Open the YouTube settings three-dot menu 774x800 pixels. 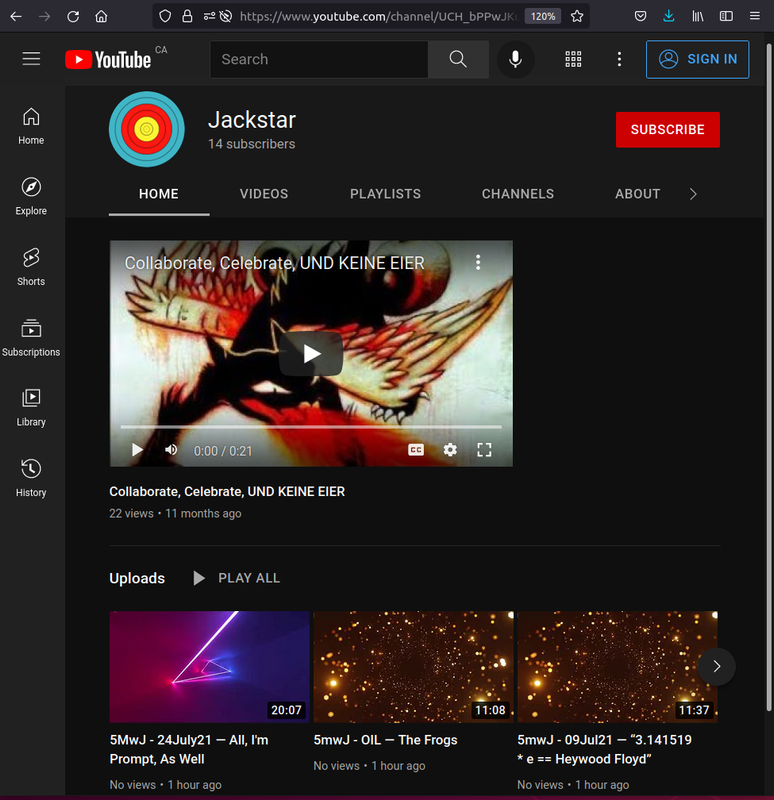click(x=619, y=59)
